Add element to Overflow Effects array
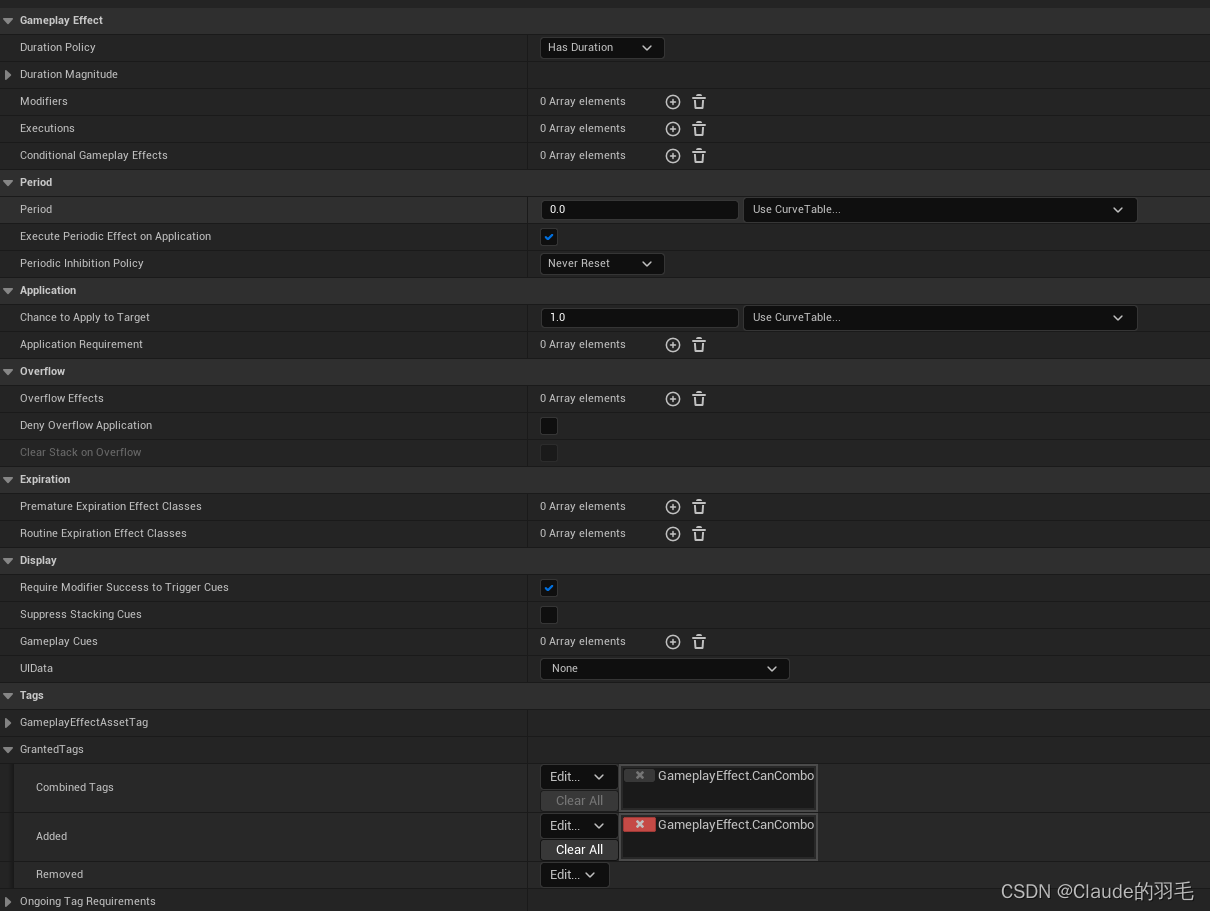 point(673,399)
